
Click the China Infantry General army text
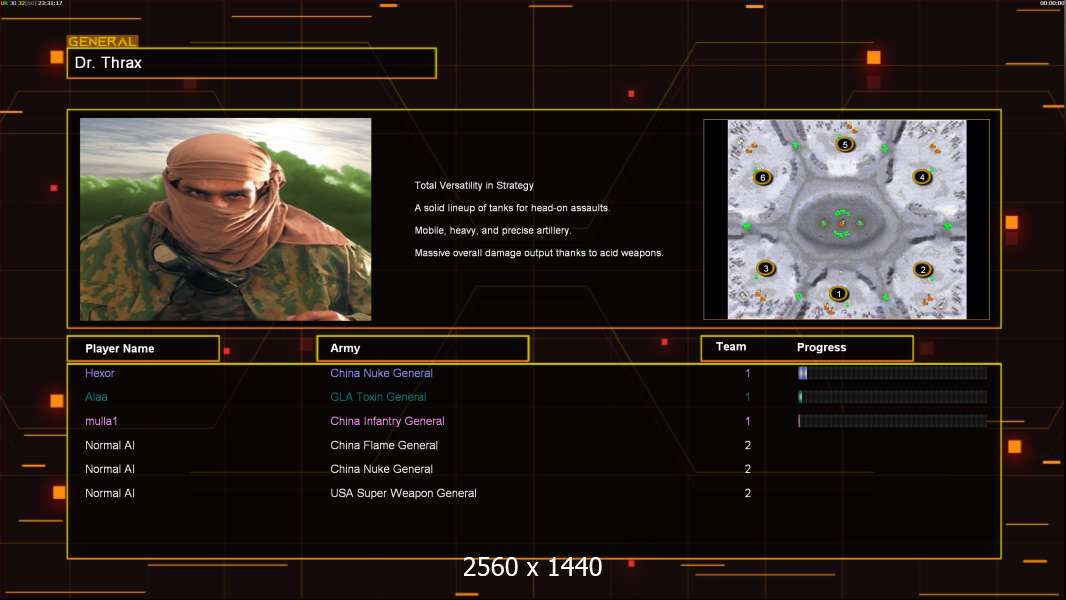388,421
